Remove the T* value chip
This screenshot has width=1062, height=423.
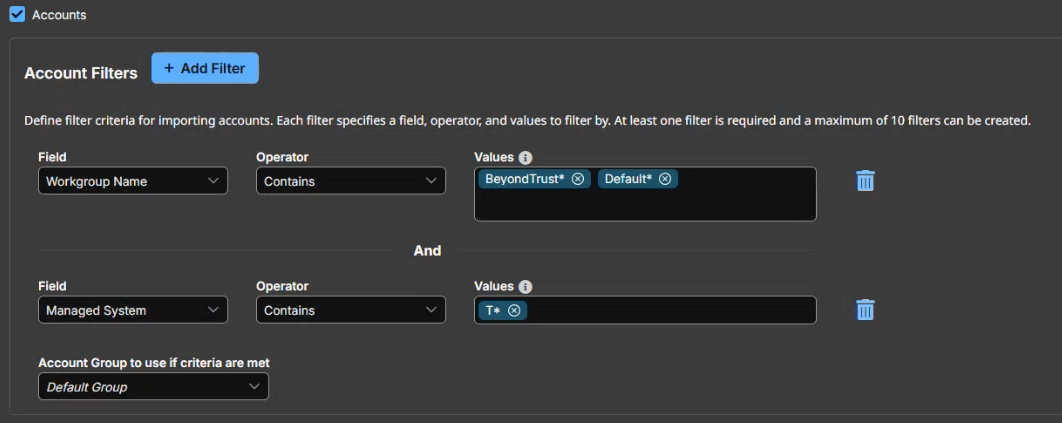[x=514, y=311]
